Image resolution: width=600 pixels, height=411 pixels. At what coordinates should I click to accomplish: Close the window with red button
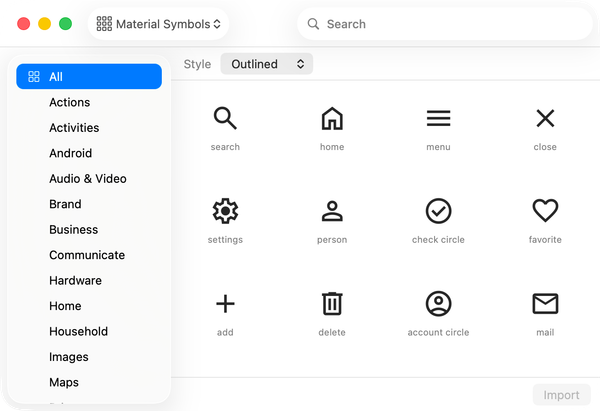click(24, 24)
